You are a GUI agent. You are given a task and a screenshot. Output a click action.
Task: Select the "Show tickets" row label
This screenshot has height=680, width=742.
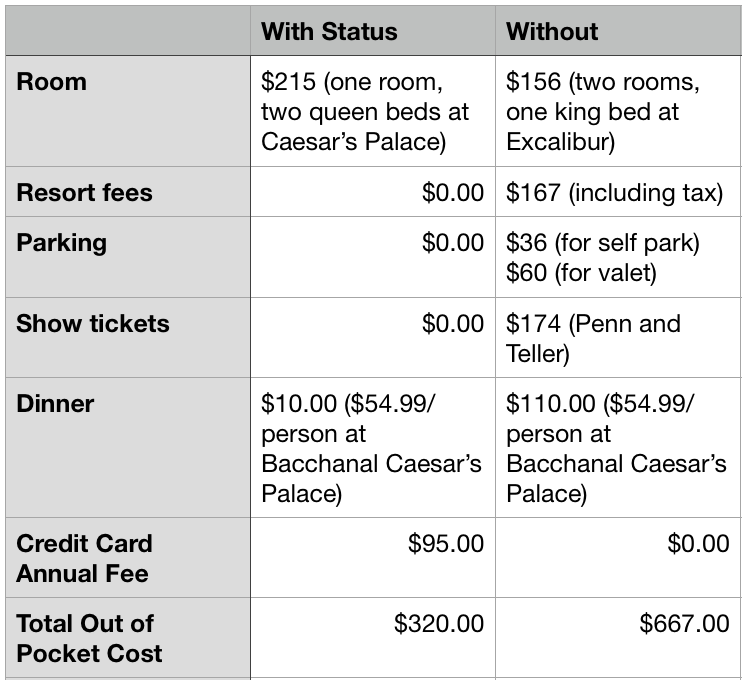[x=93, y=324]
